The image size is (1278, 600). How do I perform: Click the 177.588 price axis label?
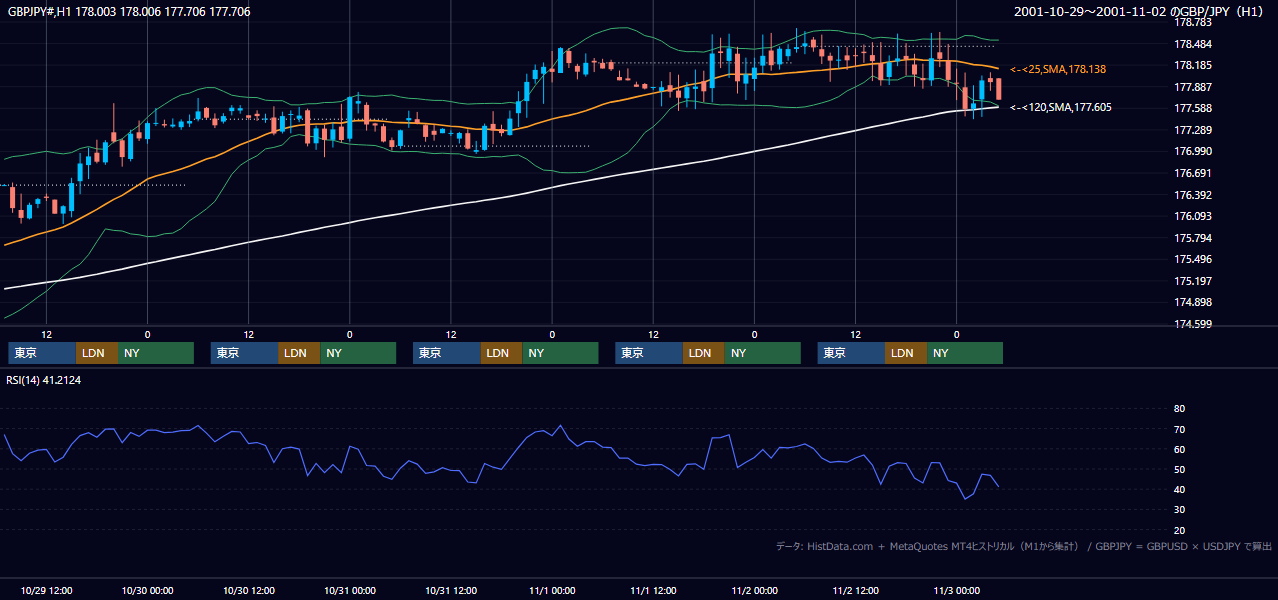pyautogui.click(x=1193, y=108)
